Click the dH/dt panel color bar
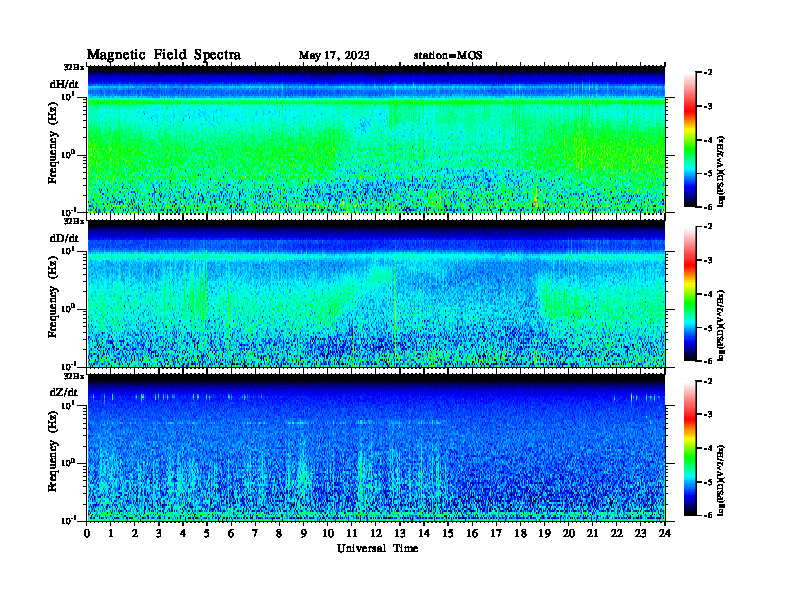Viewport: 792px width, 612px height. [x=690, y=139]
